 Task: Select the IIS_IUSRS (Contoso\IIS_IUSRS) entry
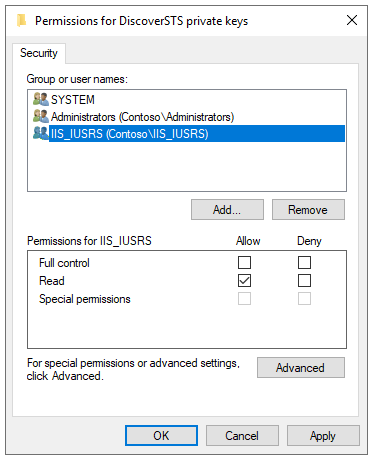[197, 134]
